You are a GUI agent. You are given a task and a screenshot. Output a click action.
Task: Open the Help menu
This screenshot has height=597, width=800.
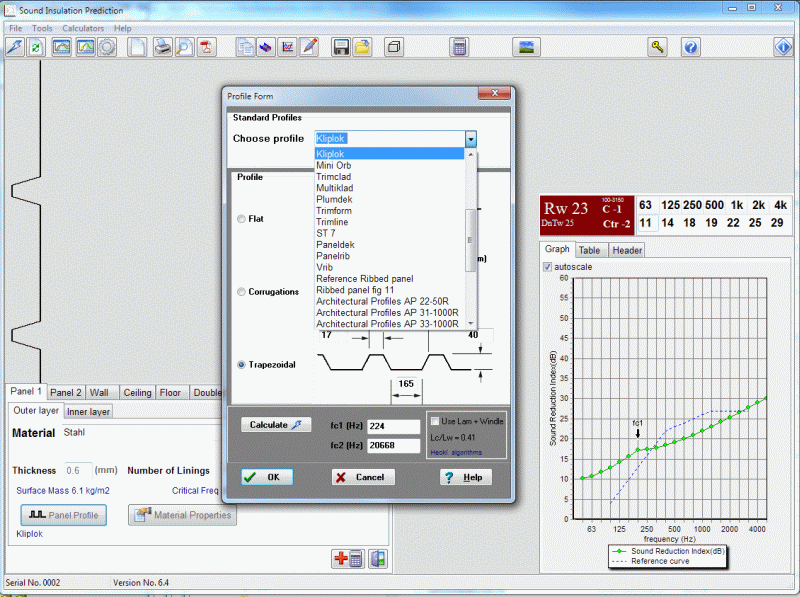(122, 29)
